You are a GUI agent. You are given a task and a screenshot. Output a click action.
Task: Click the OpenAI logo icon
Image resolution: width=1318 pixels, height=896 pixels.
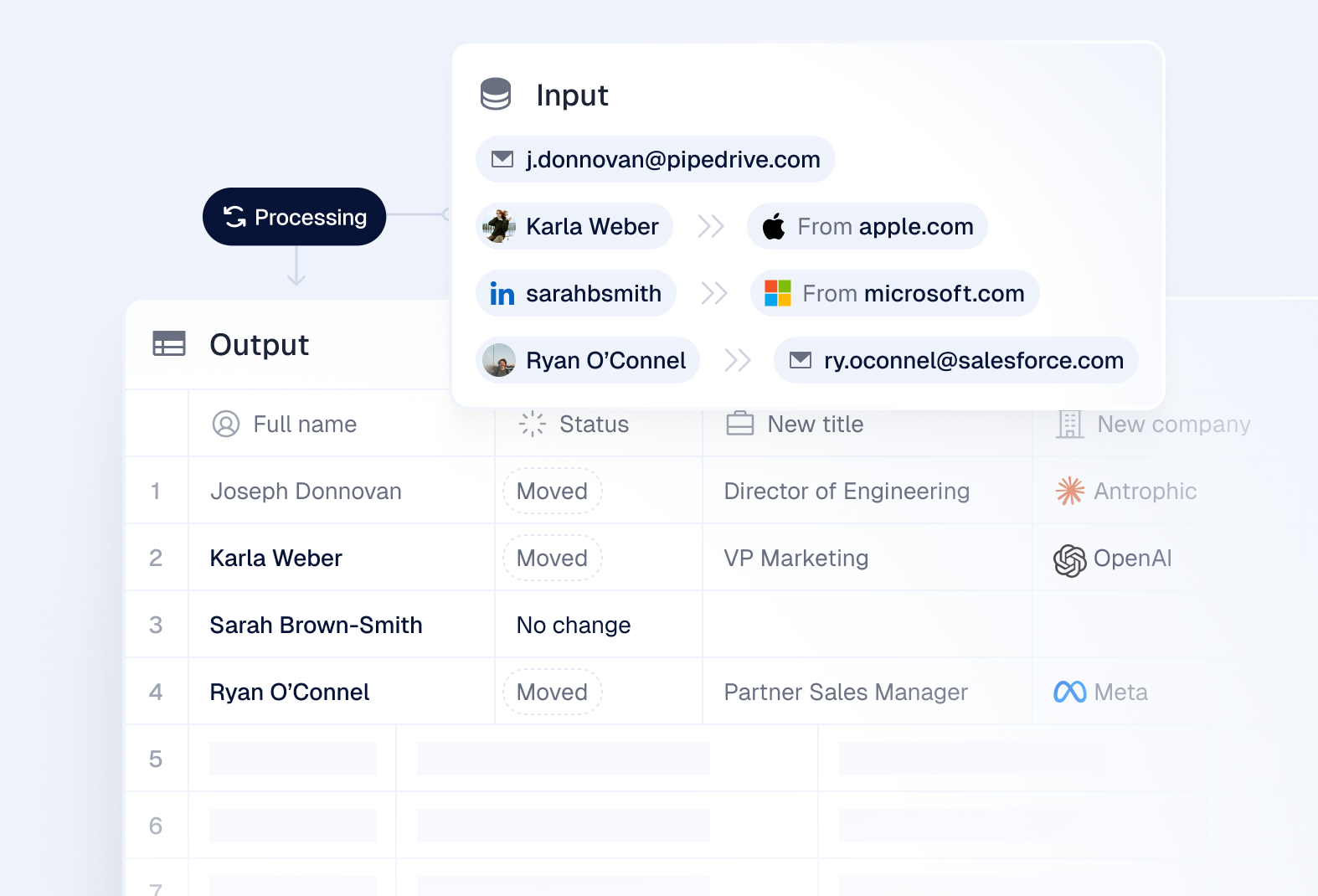1070,560
